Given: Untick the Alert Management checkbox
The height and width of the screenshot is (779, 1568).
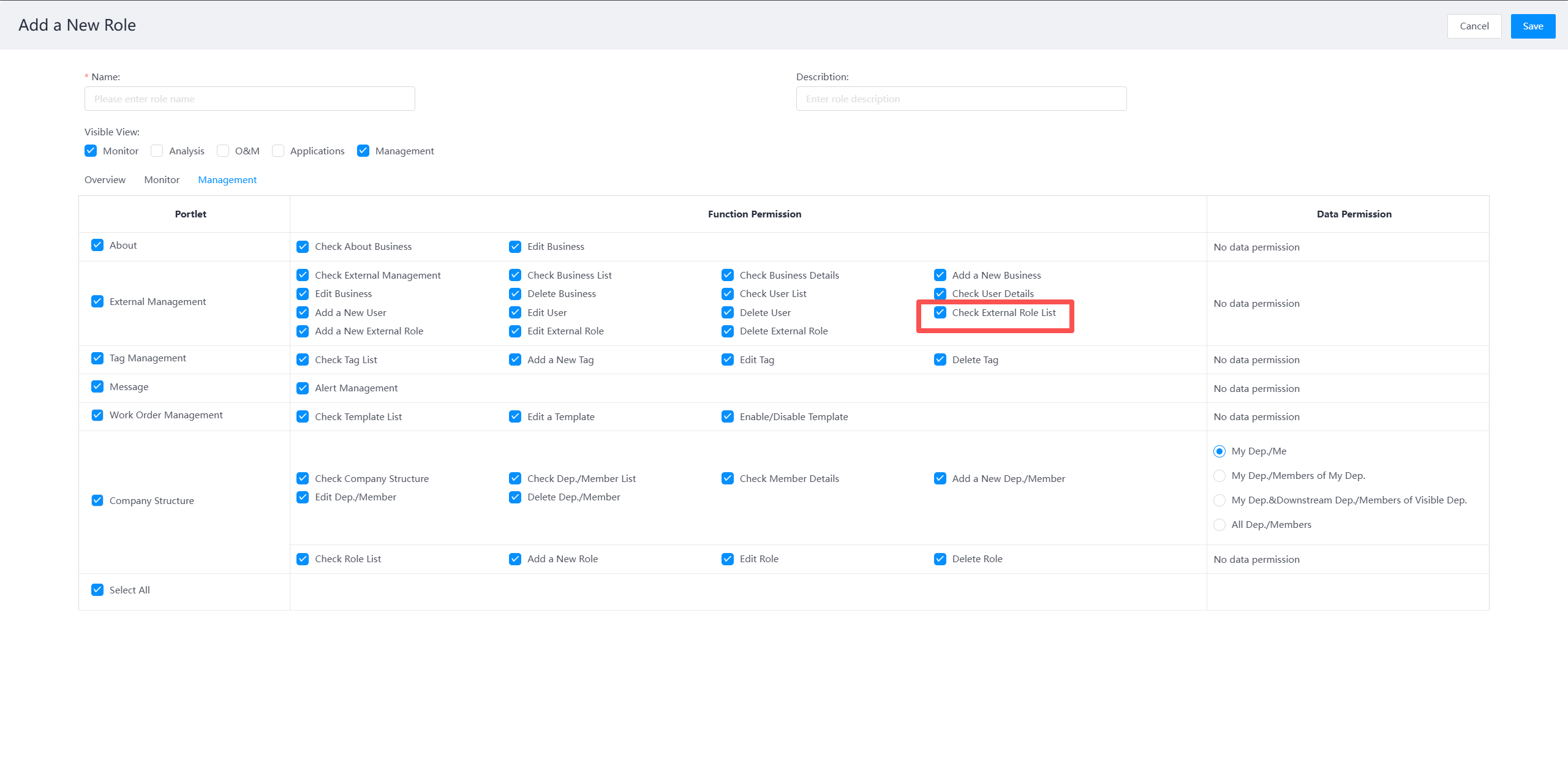Looking at the screenshot, I should click(x=303, y=388).
